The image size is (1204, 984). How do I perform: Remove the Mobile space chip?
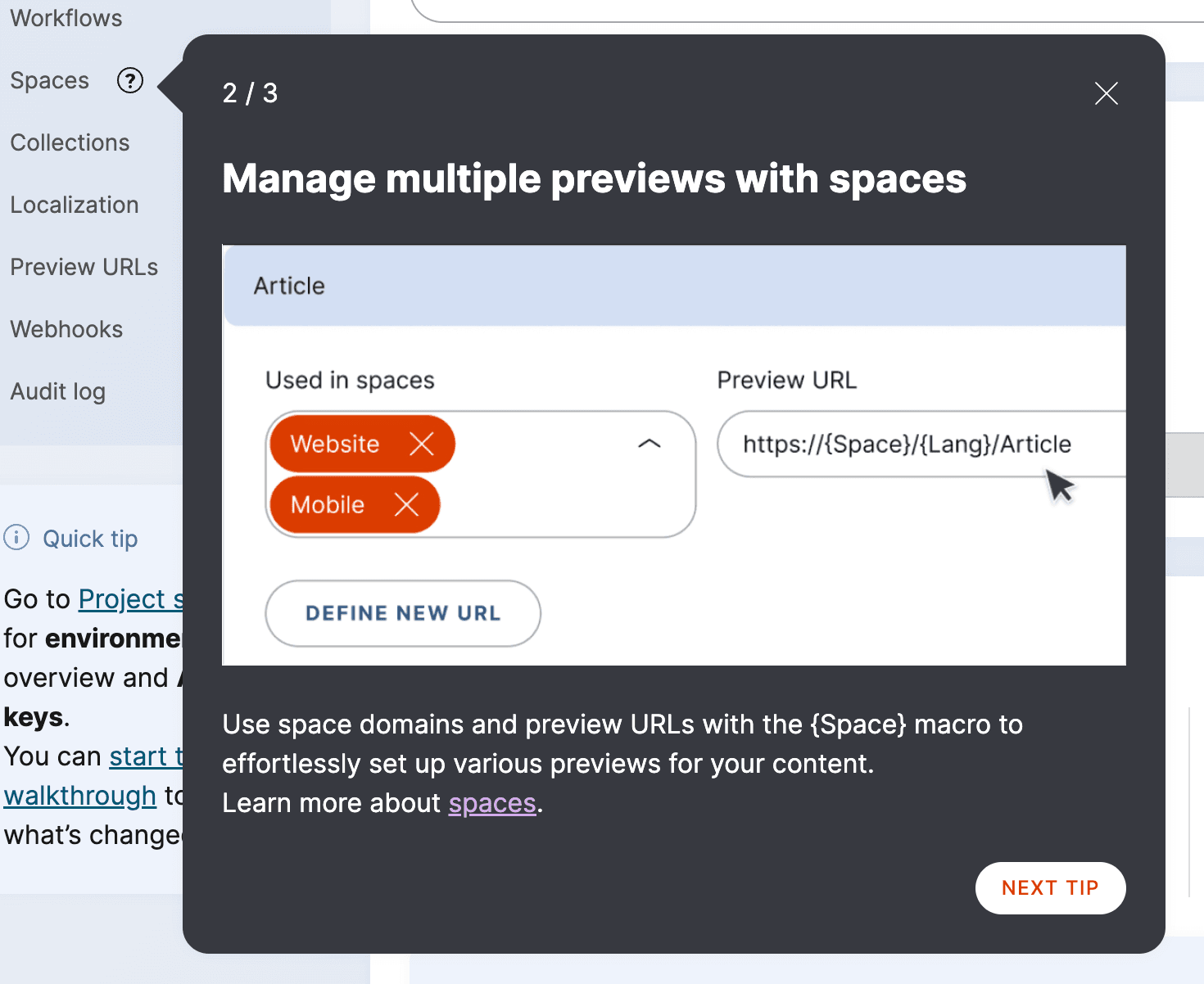[x=407, y=504]
